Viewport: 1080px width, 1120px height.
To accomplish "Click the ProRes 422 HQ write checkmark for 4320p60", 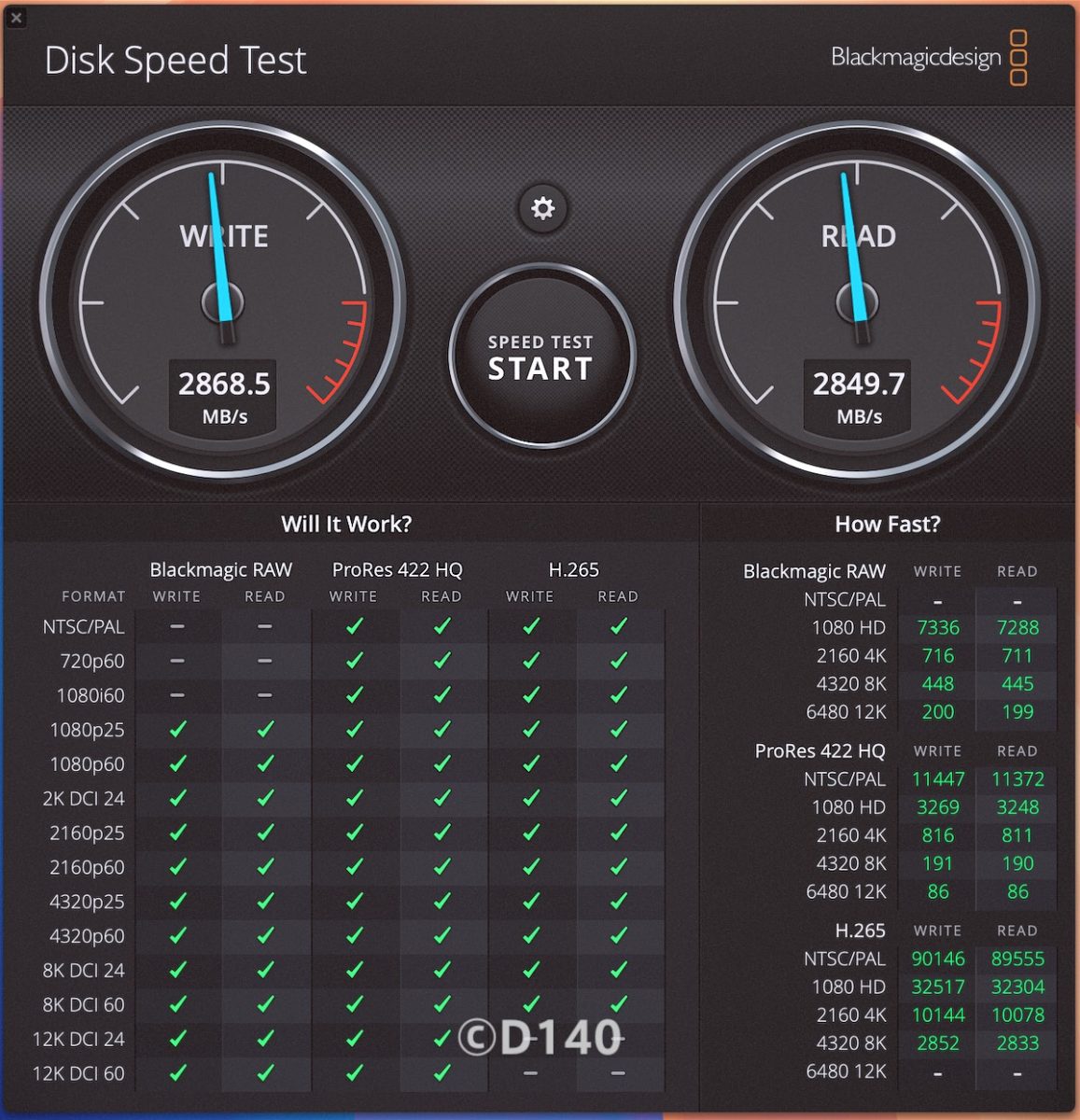I will (x=354, y=935).
